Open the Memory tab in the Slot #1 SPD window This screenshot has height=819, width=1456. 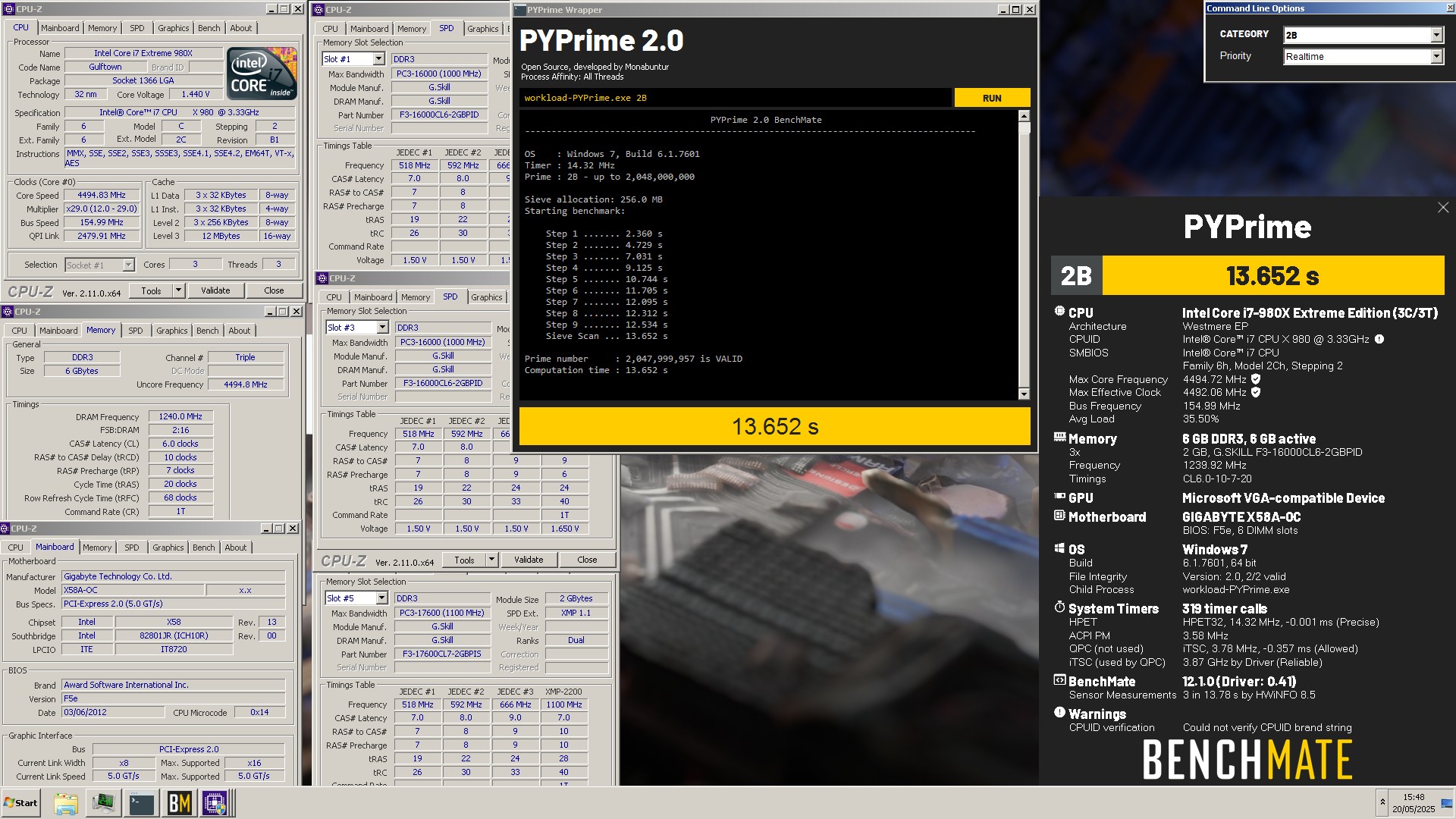[x=412, y=29]
